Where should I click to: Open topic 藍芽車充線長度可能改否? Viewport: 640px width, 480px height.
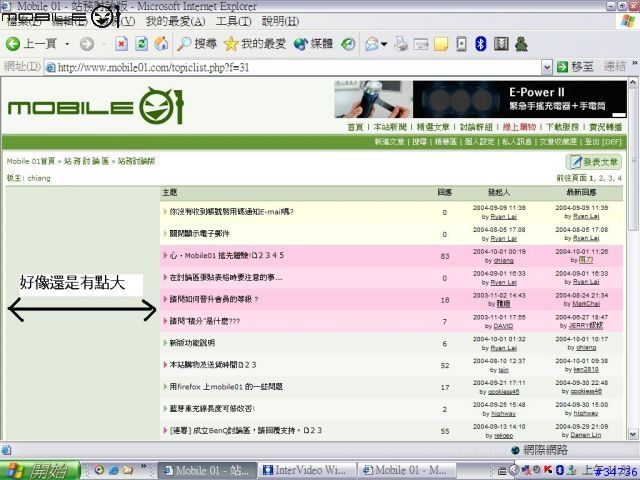[x=212, y=409]
